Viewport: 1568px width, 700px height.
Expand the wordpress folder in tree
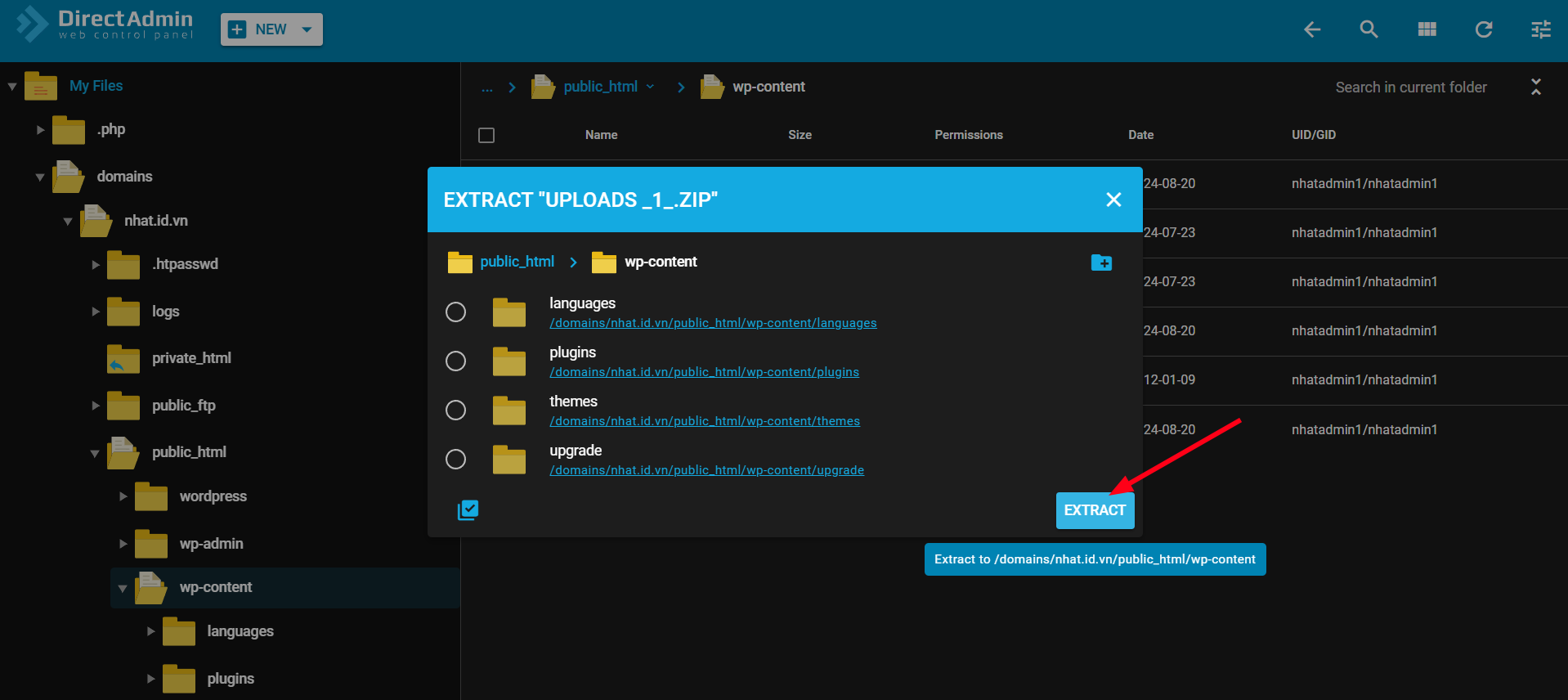point(123,496)
